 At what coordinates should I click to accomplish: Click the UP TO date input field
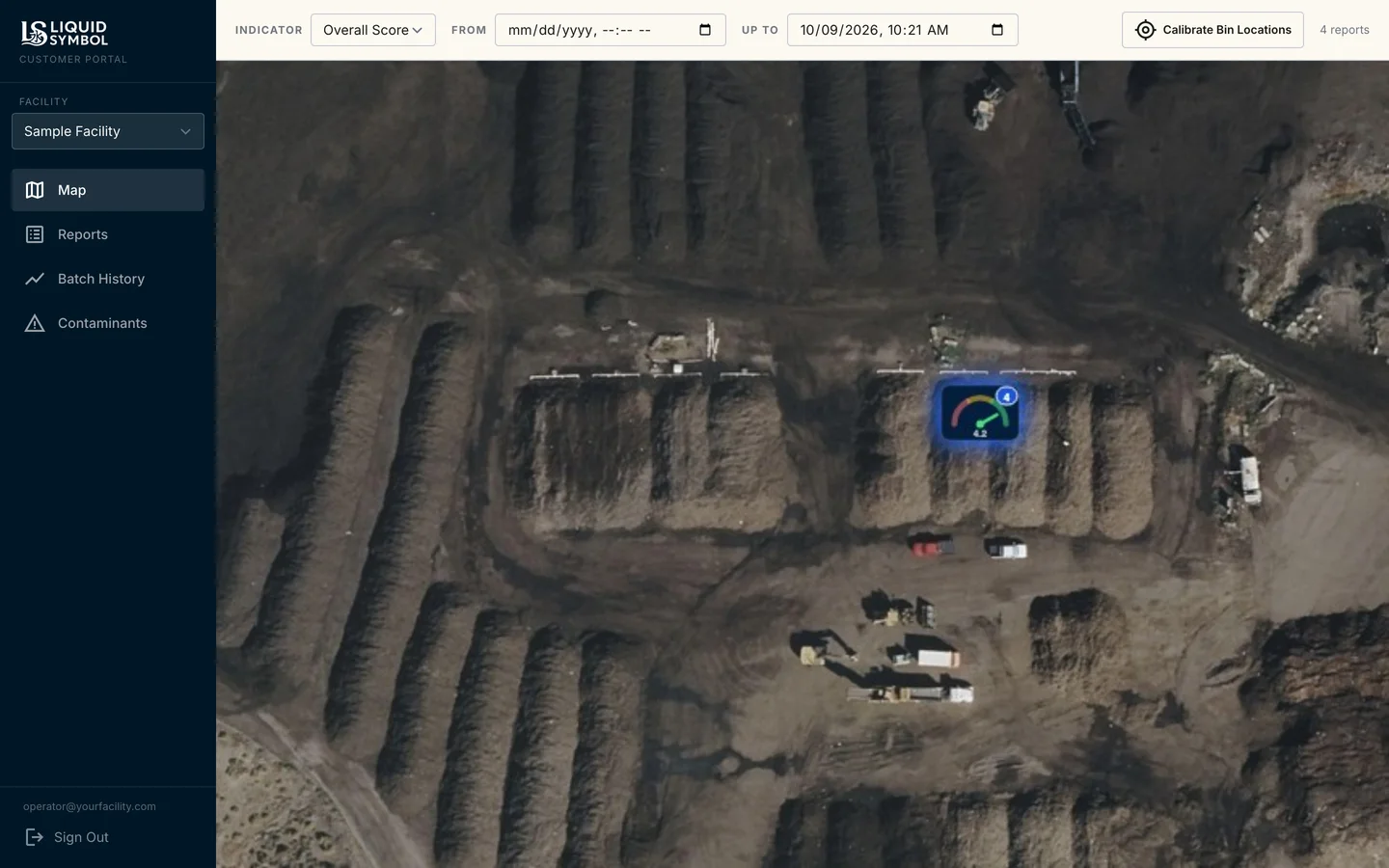coord(903,30)
